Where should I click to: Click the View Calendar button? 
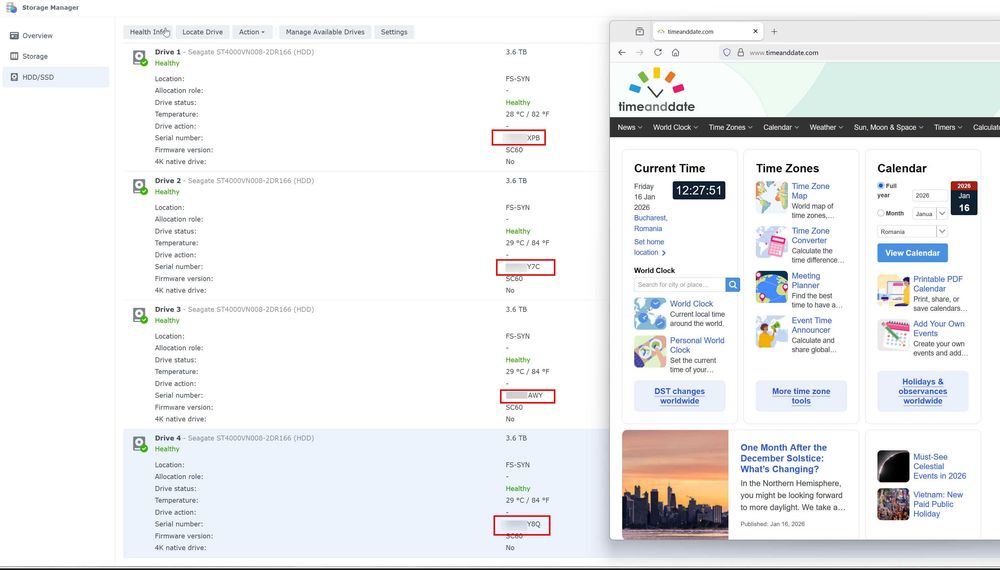[x=913, y=253]
